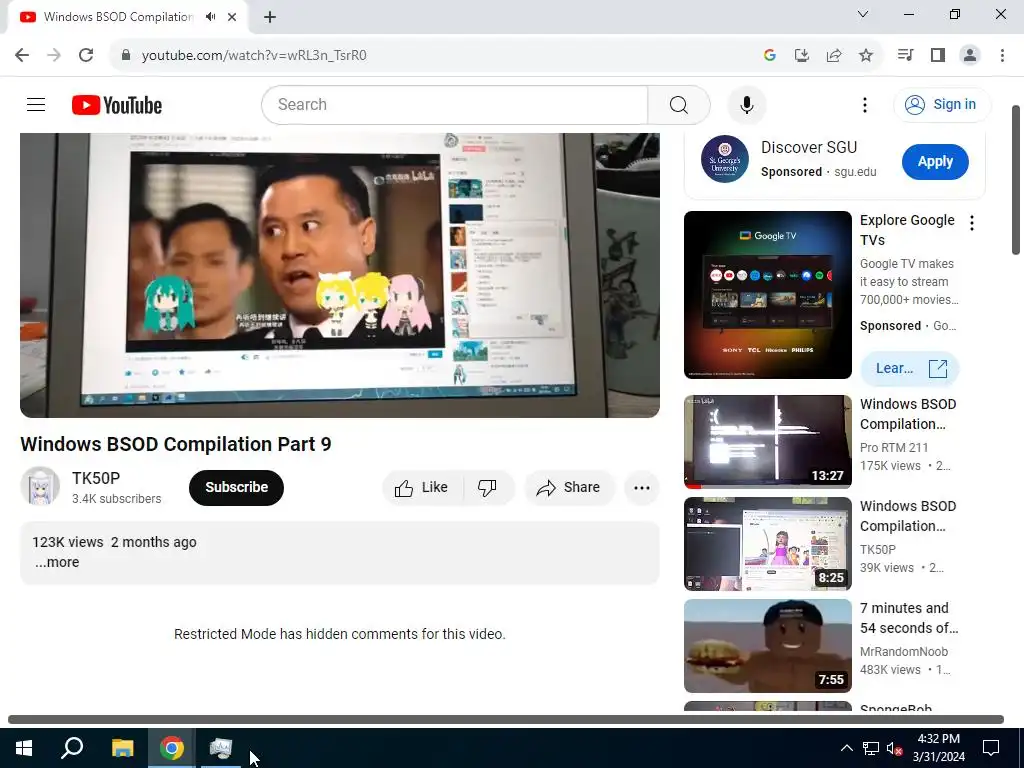The width and height of the screenshot is (1024, 768).
Task: Open Google TV ad thumbnail
Action: point(767,295)
